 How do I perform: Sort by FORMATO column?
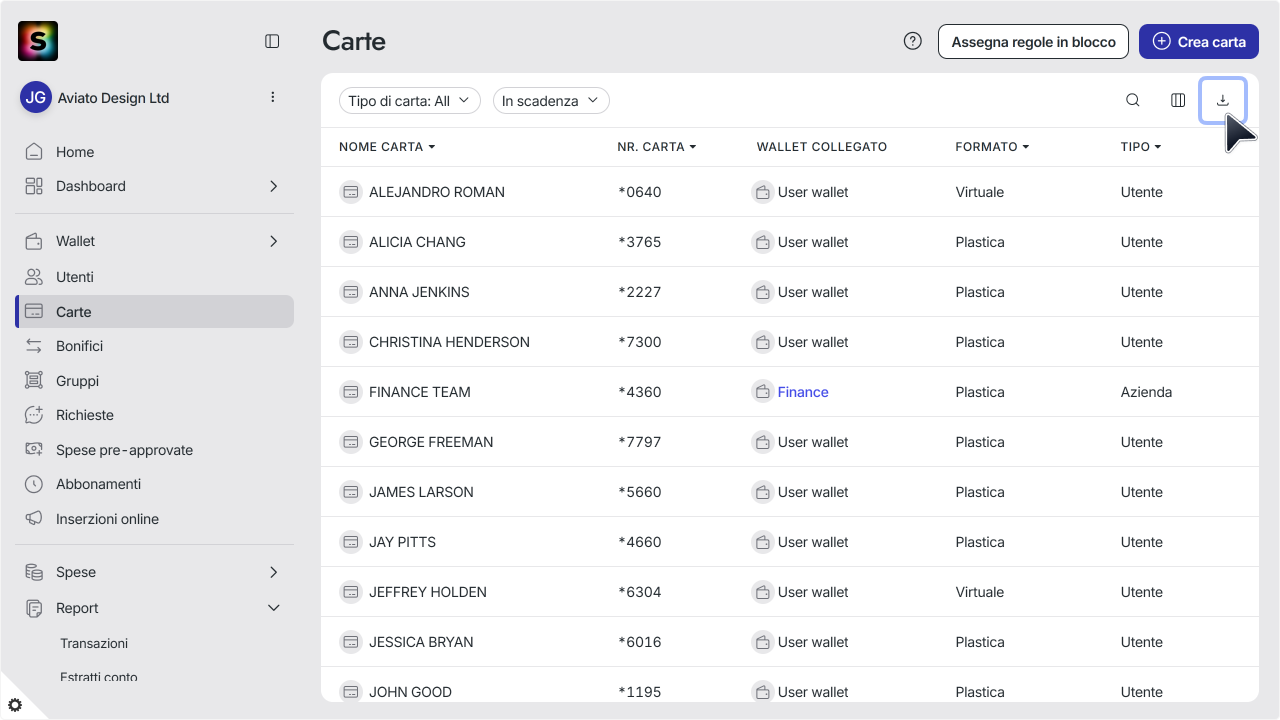click(x=992, y=147)
